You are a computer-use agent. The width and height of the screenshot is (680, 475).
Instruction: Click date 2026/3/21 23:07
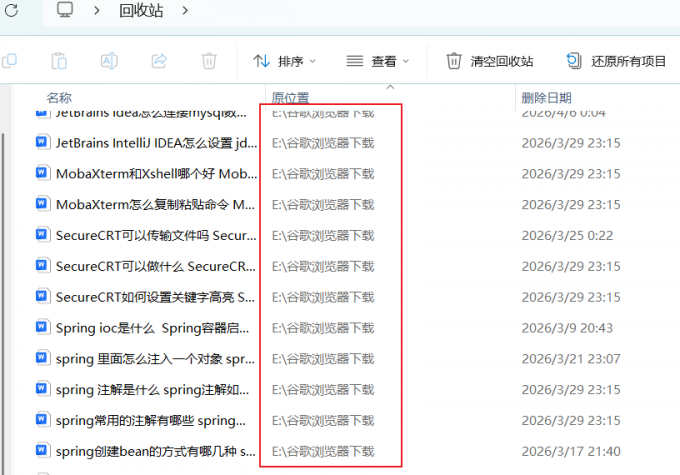click(571, 359)
